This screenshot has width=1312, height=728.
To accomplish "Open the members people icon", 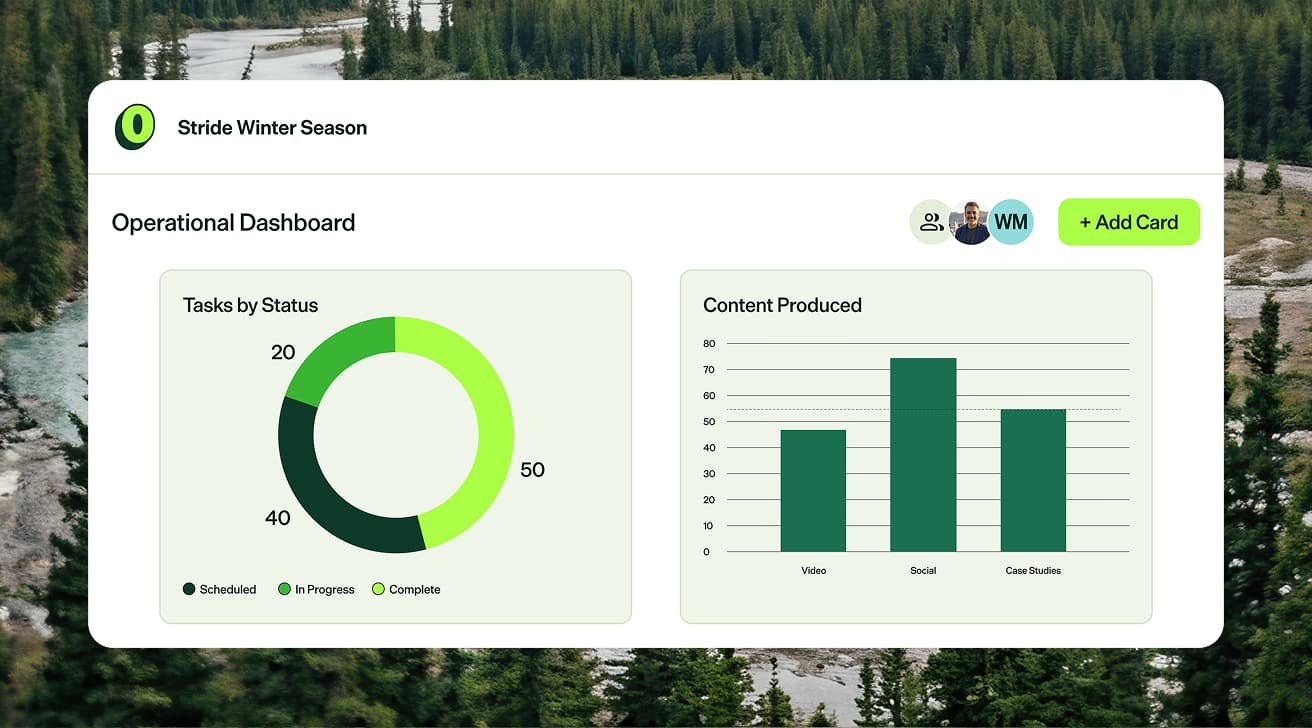I will [x=931, y=222].
